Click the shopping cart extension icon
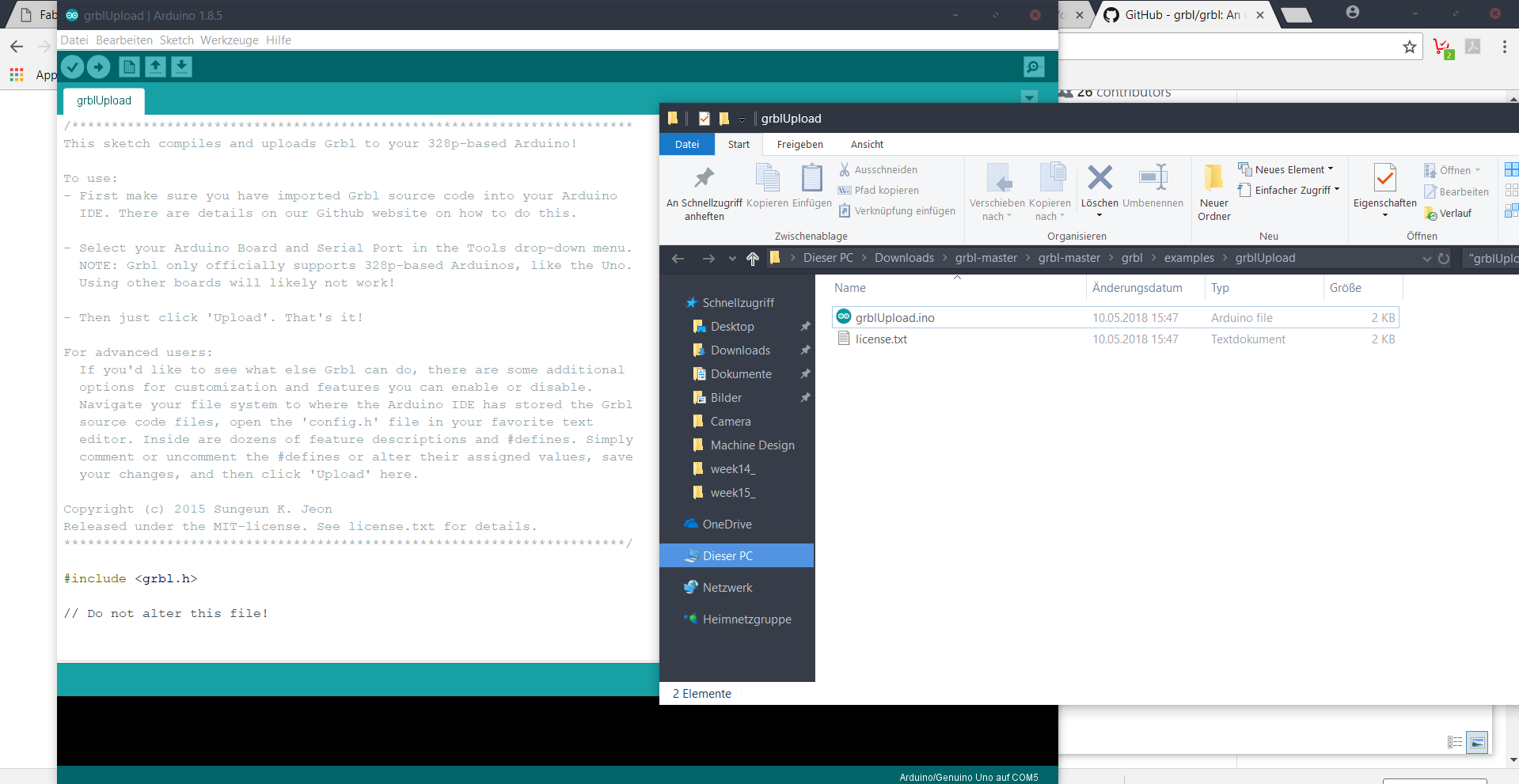The height and width of the screenshot is (784, 1519). [1443, 48]
